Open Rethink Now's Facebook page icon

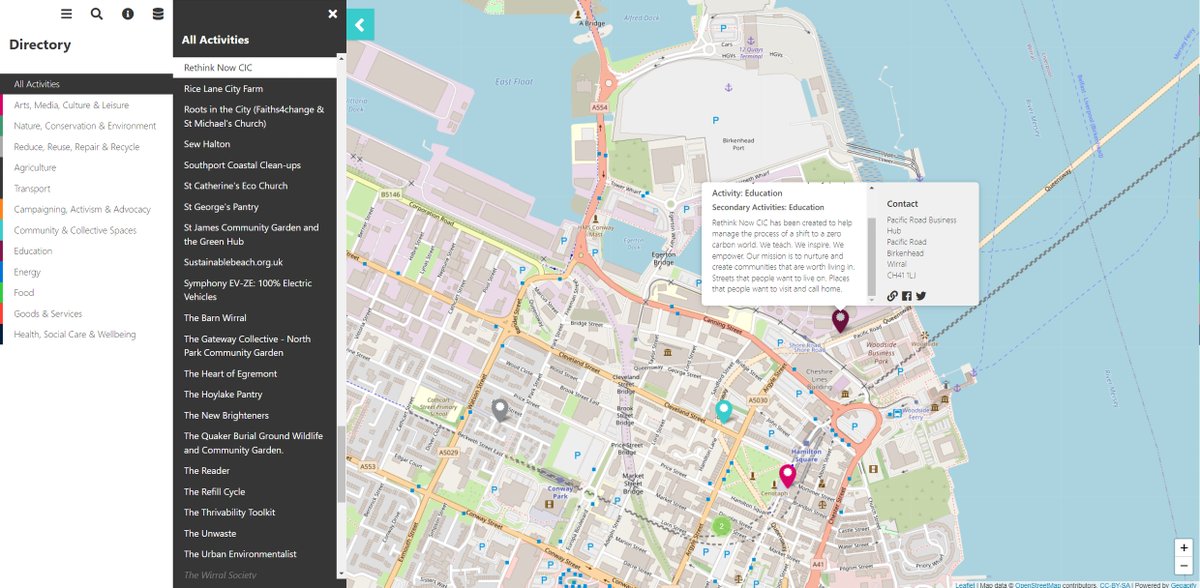tap(907, 296)
